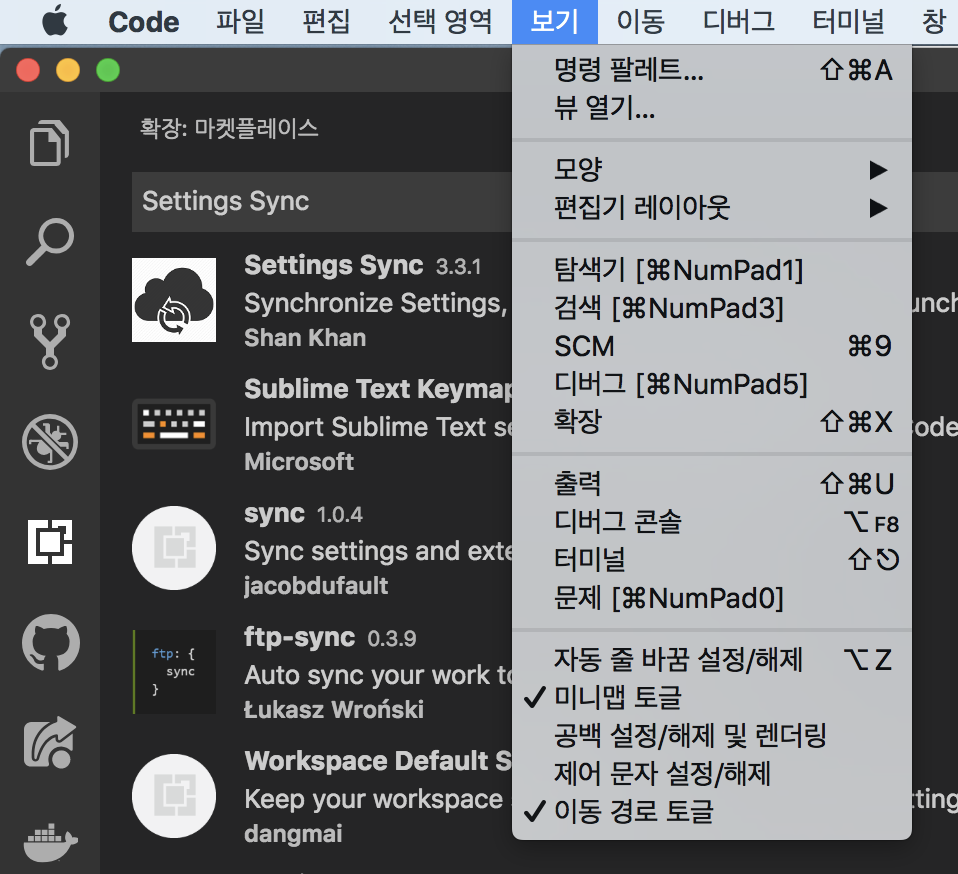Click the Synchronize Settings description text
This screenshot has height=874, width=958.
[376, 303]
